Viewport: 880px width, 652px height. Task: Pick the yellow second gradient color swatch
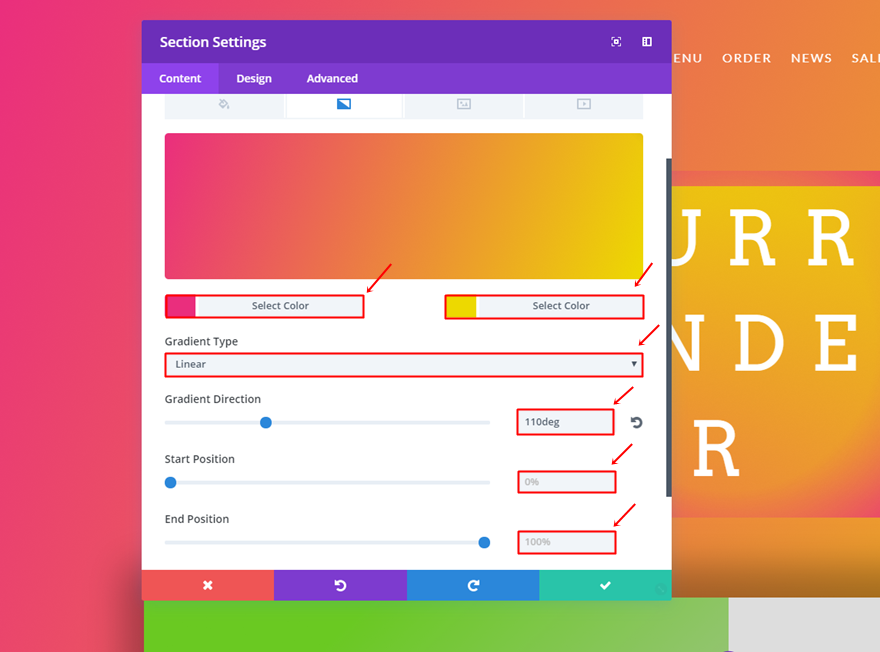(461, 307)
